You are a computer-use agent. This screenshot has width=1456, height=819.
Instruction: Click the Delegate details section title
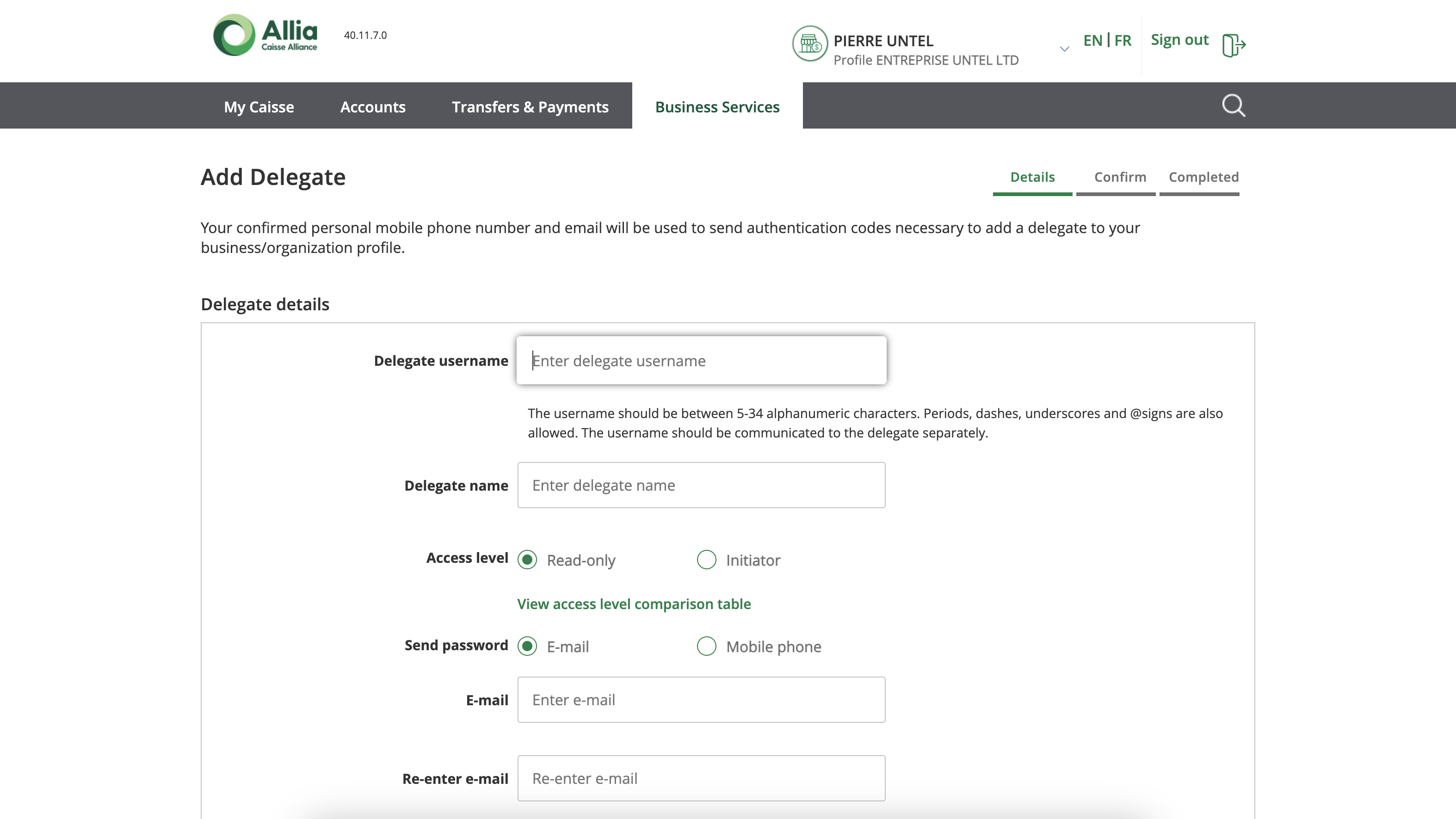265,304
